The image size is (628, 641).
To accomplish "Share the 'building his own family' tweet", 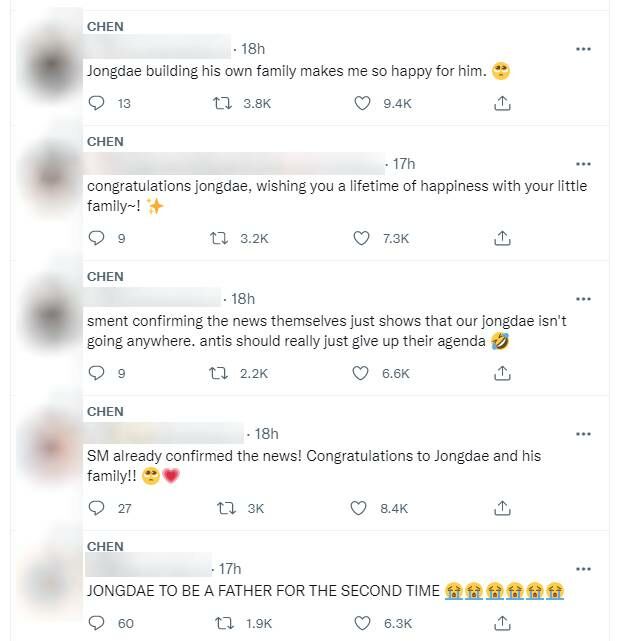I will tap(503, 103).
